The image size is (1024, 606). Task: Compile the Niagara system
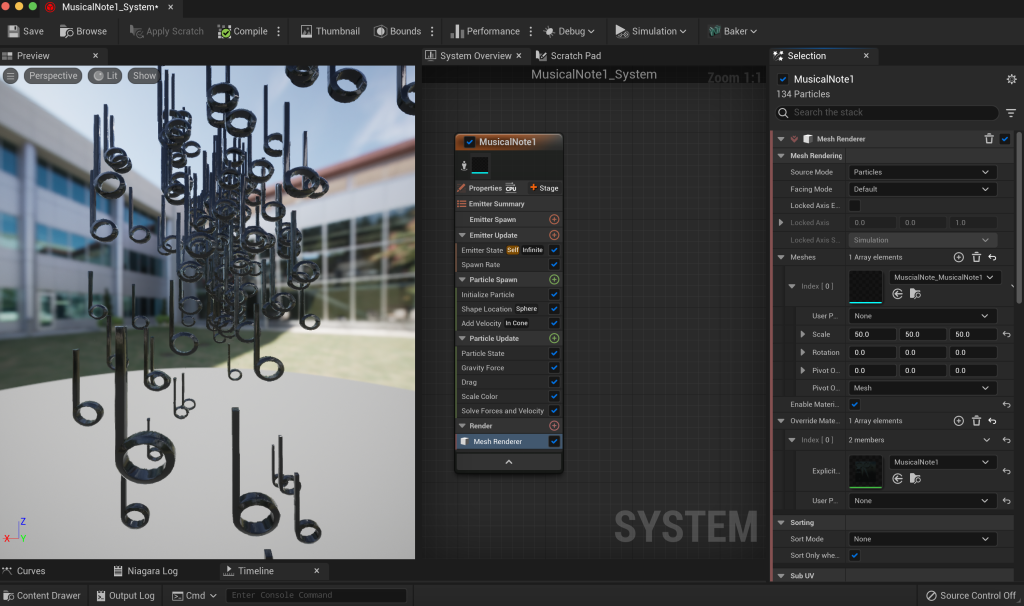click(x=242, y=31)
